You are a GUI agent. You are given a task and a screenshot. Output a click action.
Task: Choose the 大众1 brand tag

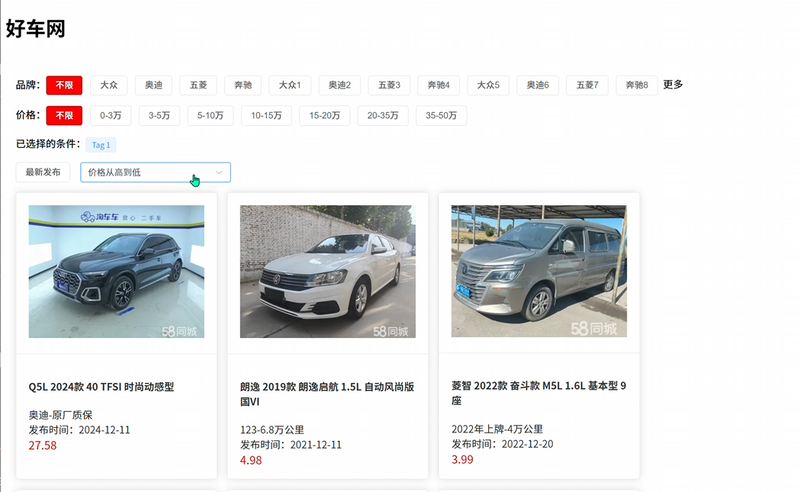(x=290, y=85)
